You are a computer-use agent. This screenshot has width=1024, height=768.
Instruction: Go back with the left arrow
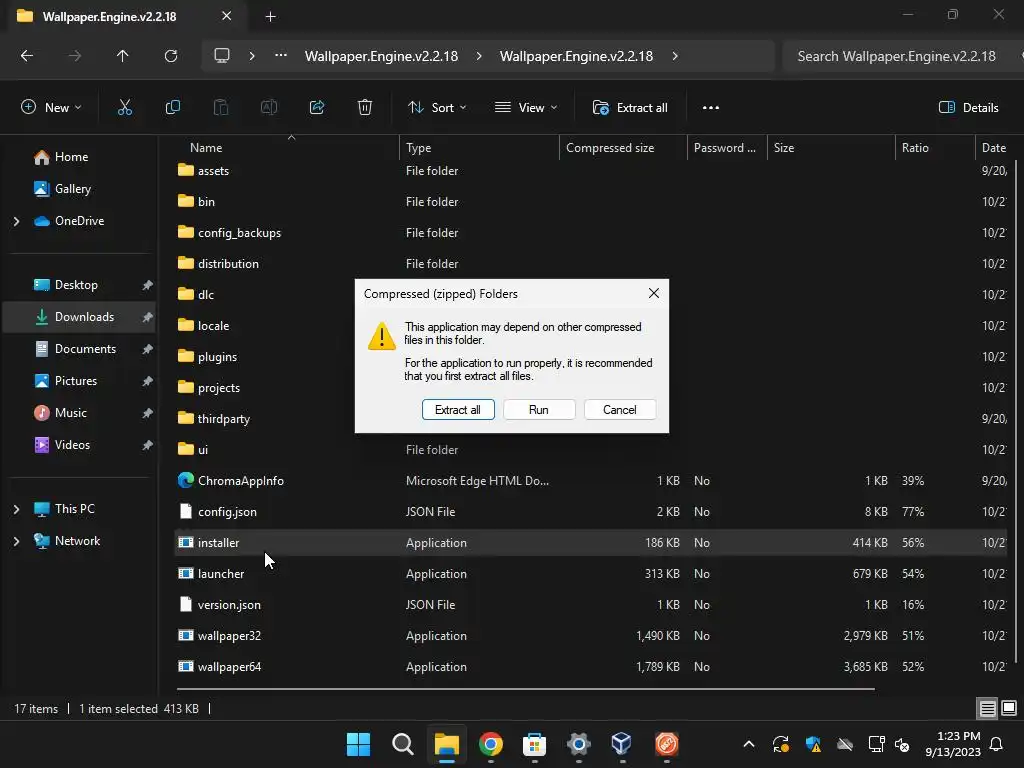[x=27, y=56]
